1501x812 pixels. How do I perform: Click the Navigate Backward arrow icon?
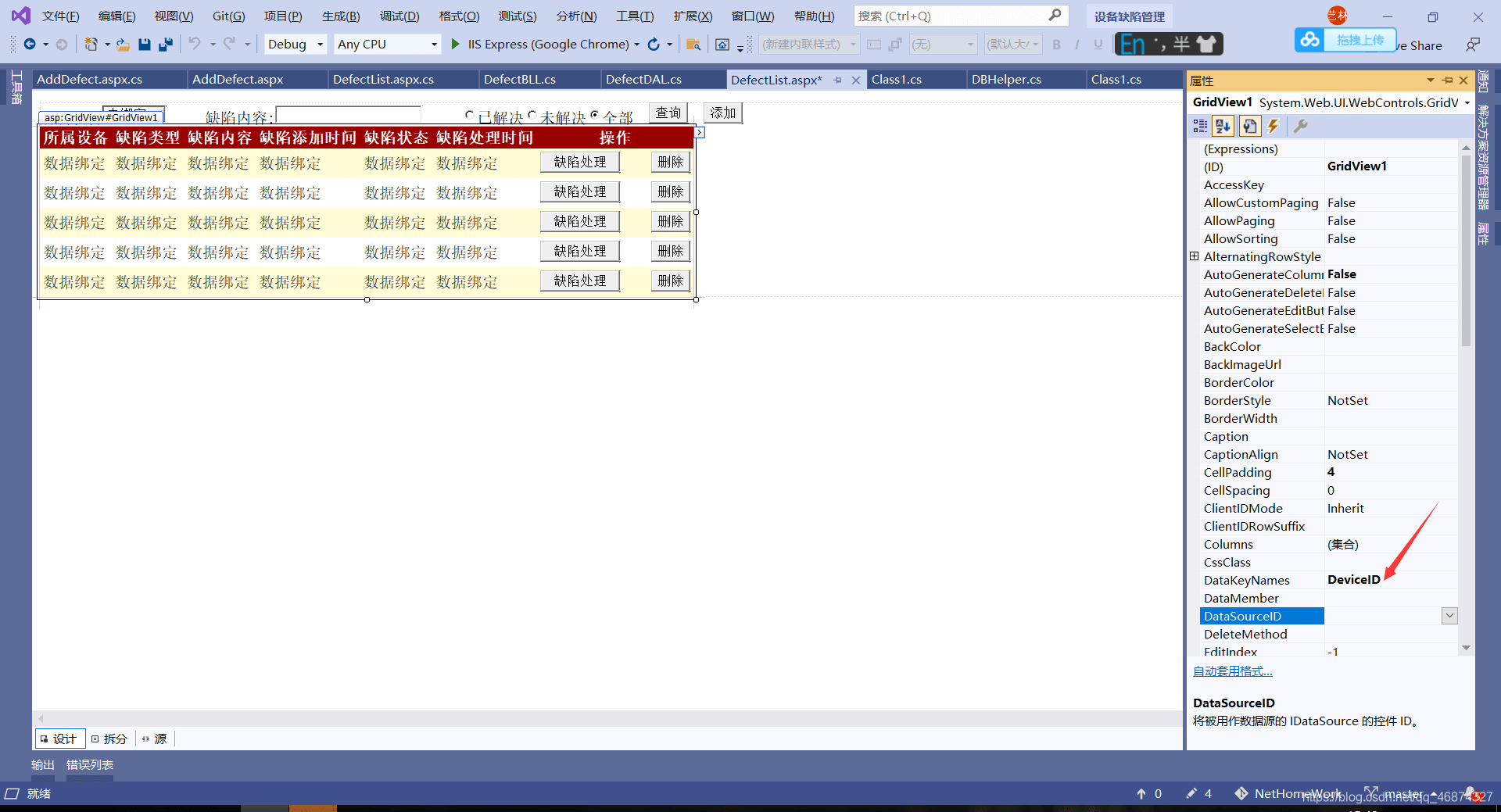pyautogui.click(x=30, y=45)
